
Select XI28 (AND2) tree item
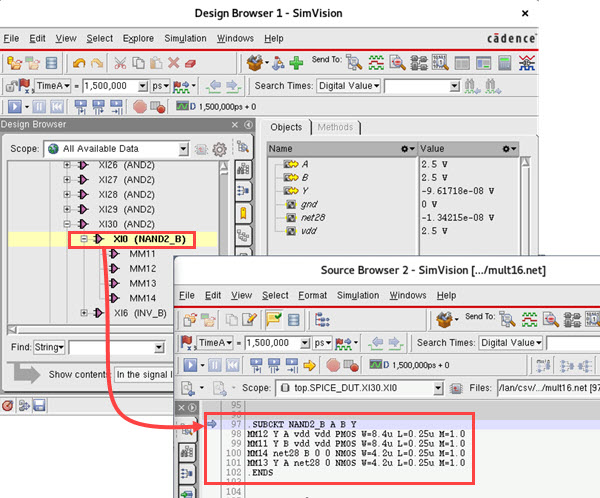click(x=126, y=194)
